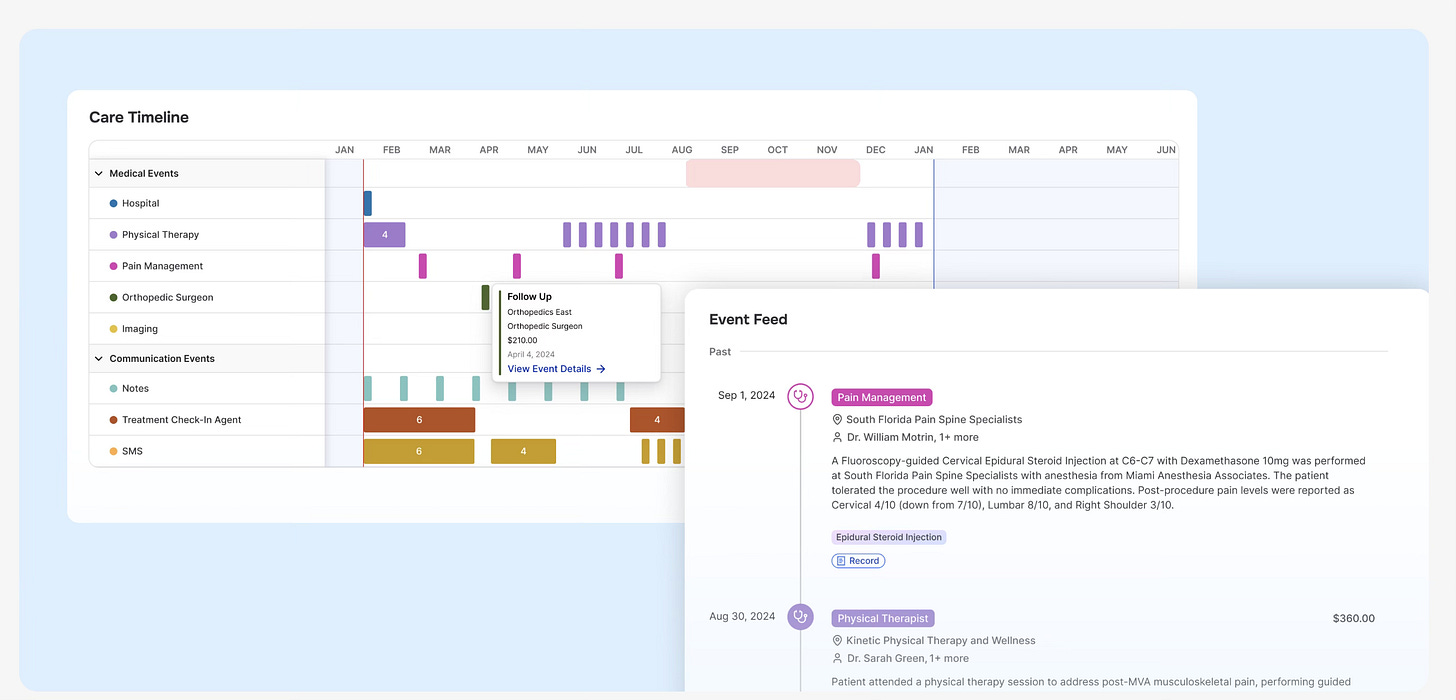Click the Follow Up title in popup
The width and height of the screenshot is (1456, 700).
pos(529,296)
